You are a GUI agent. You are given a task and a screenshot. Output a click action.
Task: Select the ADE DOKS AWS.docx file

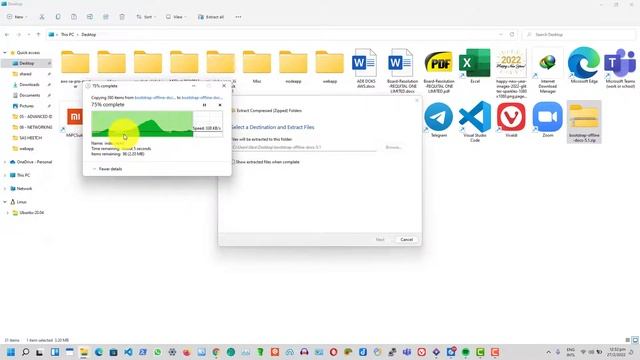(366, 69)
